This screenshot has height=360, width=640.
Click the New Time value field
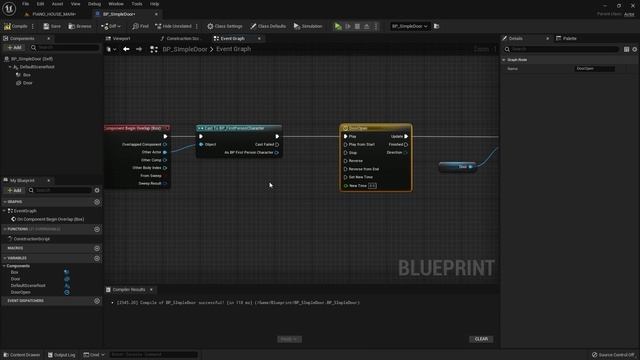pos(372,186)
